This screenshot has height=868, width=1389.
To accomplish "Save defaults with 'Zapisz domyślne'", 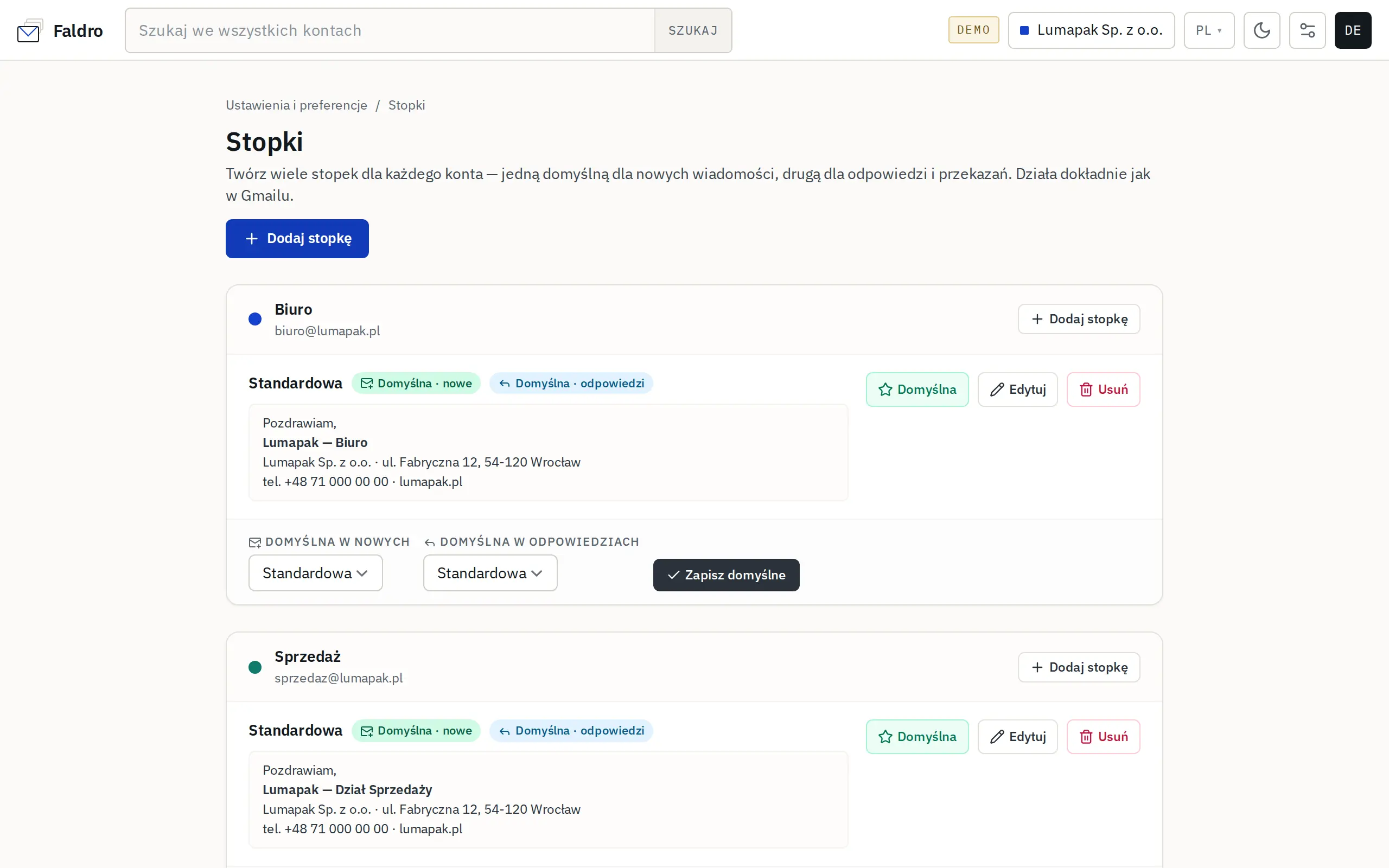I will (726, 575).
